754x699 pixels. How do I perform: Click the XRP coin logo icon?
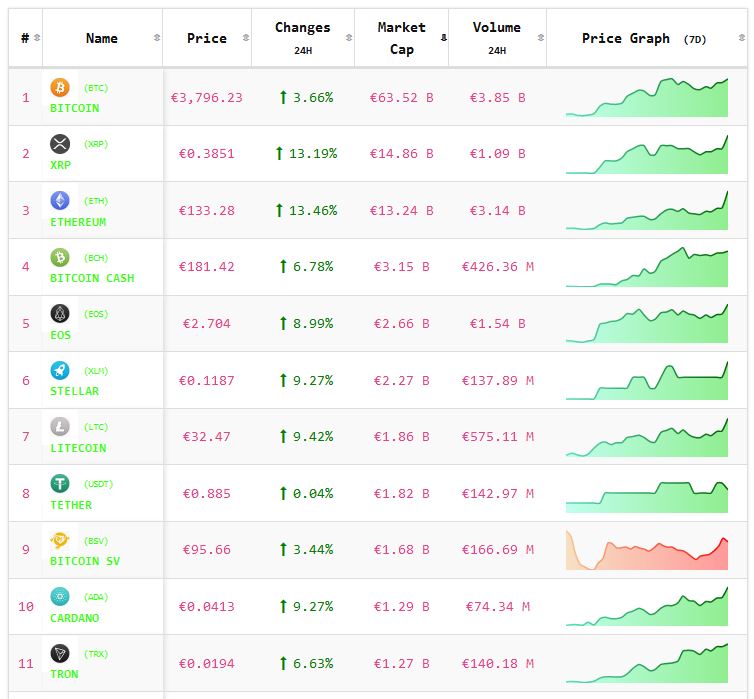coord(60,144)
